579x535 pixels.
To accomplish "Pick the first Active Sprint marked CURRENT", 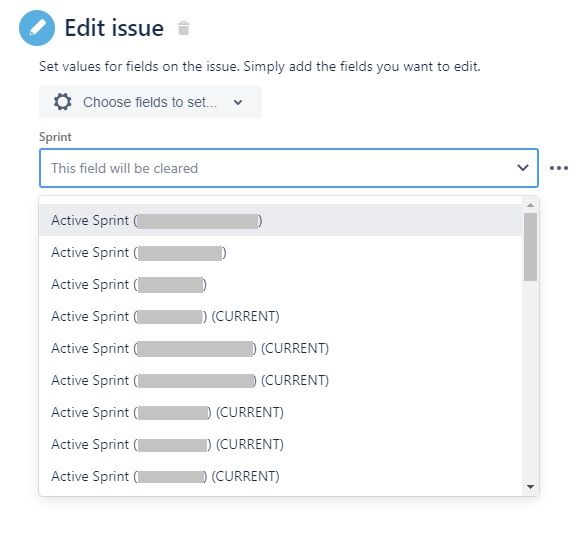I will [x=281, y=316].
